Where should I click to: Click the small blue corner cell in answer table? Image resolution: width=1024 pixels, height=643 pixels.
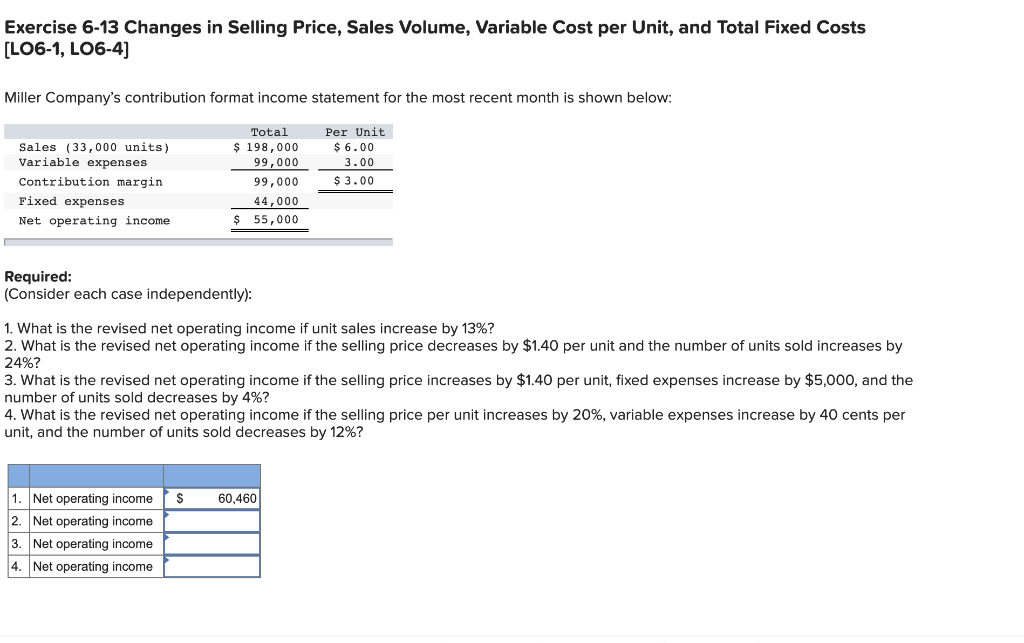[17, 475]
